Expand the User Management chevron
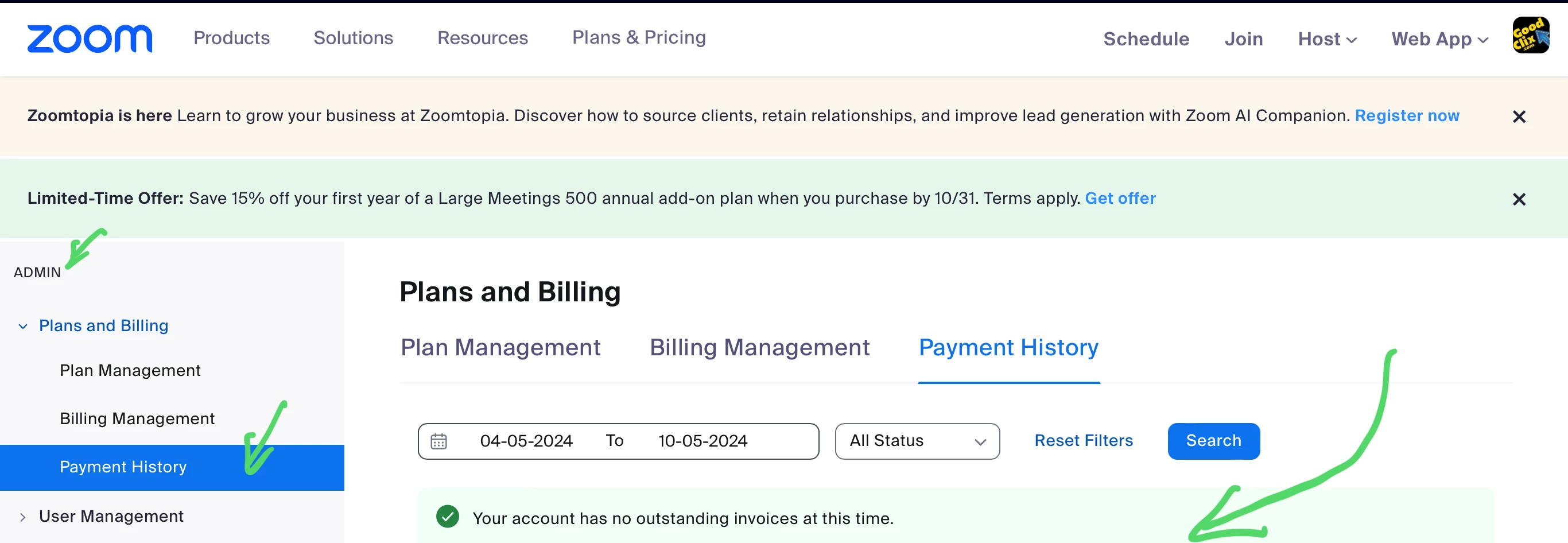The image size is (1568, 543). coord(23,517)
